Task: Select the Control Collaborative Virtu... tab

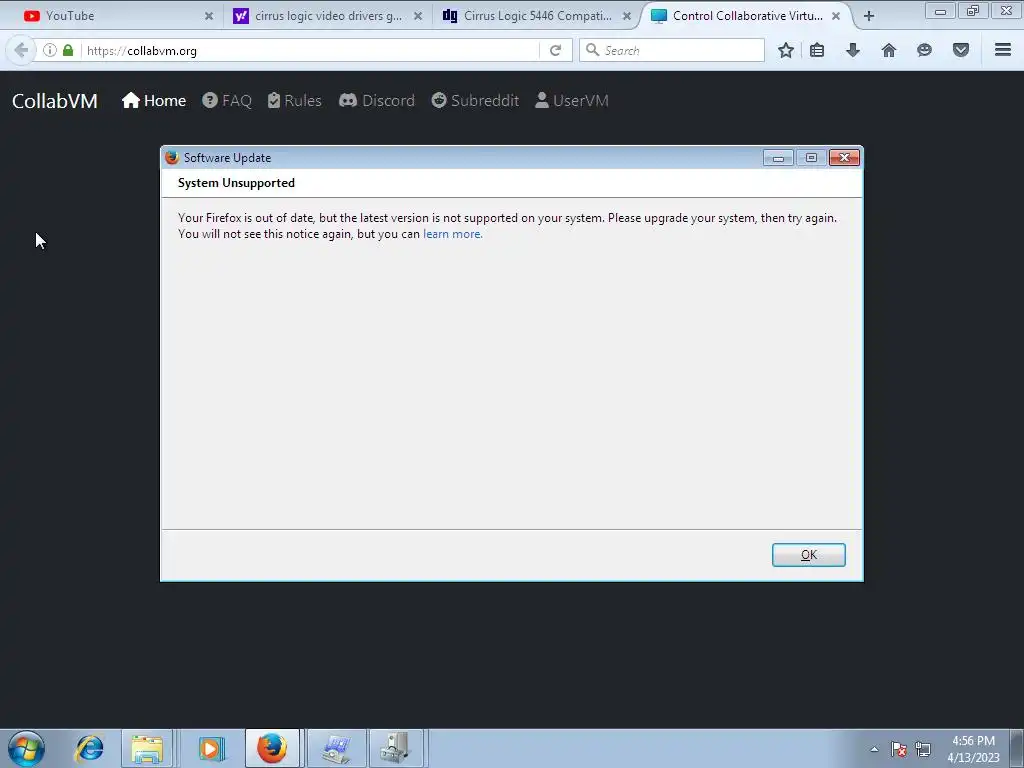Action: point(747,16)
